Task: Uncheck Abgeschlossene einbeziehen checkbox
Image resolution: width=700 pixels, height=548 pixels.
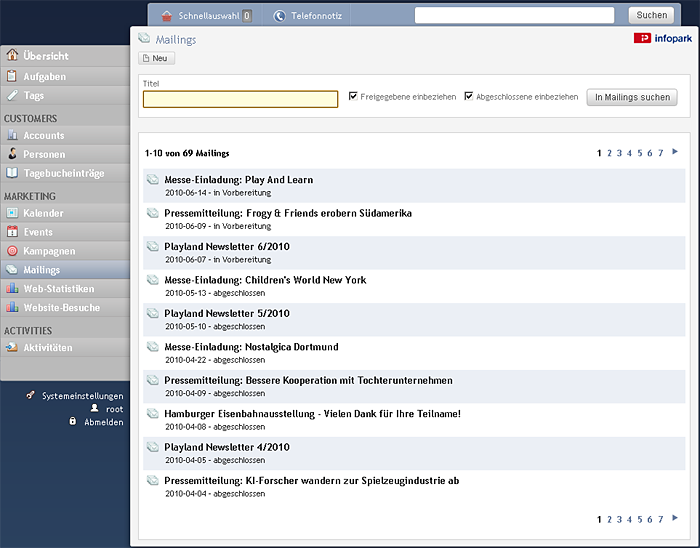Action: point(469,96)
